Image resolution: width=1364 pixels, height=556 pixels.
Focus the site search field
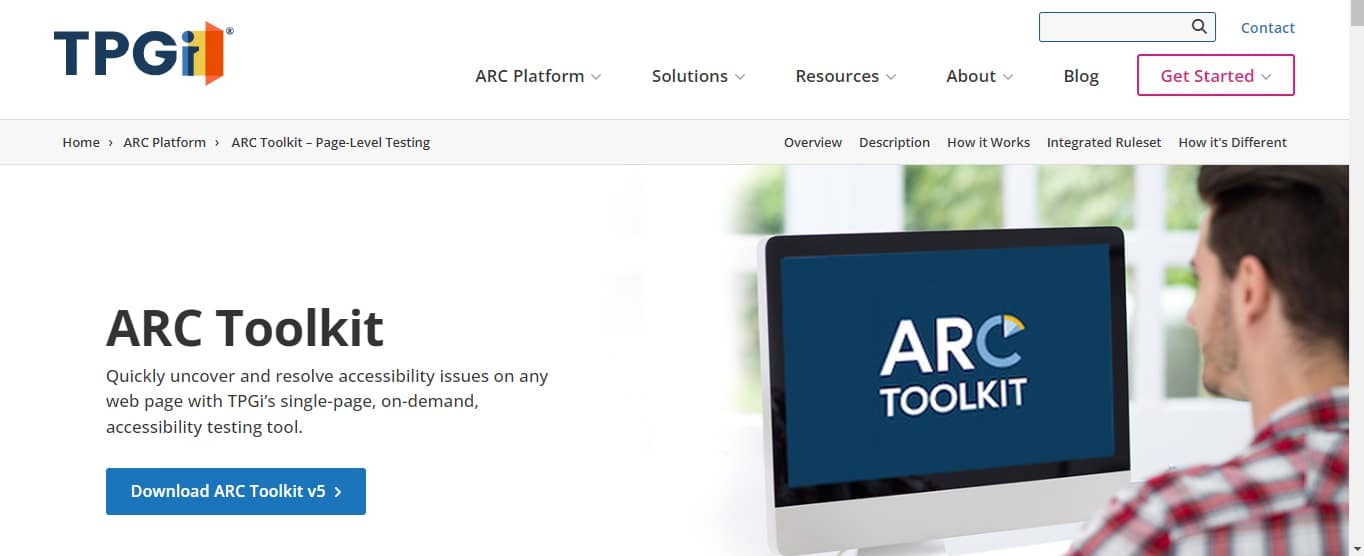tap(1127, 27)
